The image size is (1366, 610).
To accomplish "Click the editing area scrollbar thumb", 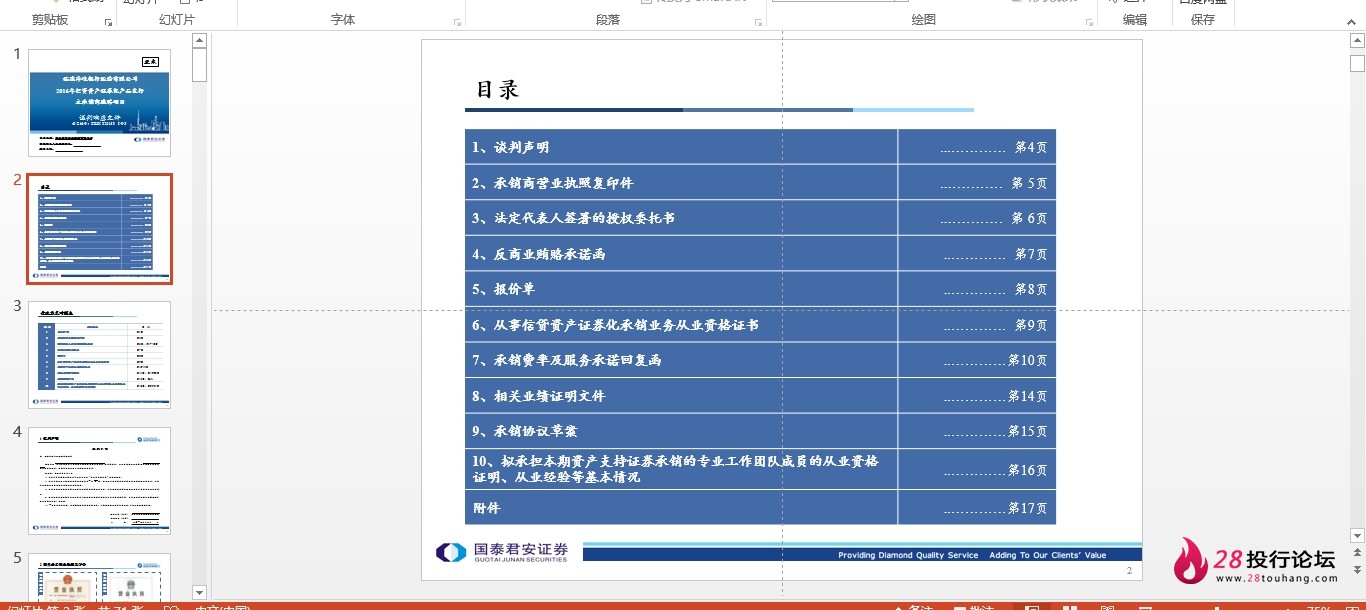I will coord(1357,64).
